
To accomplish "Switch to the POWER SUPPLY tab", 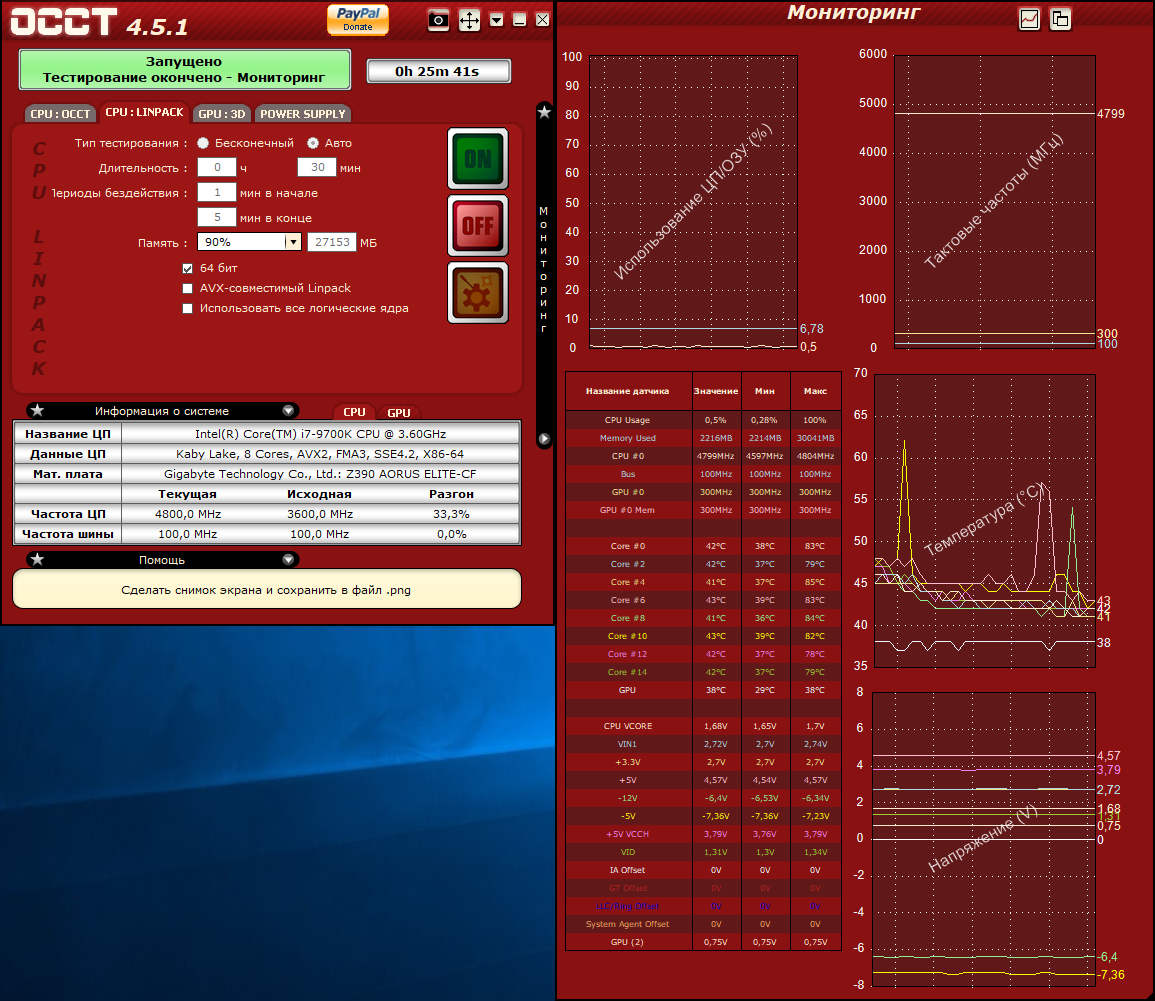I will (x=303, y=113).
